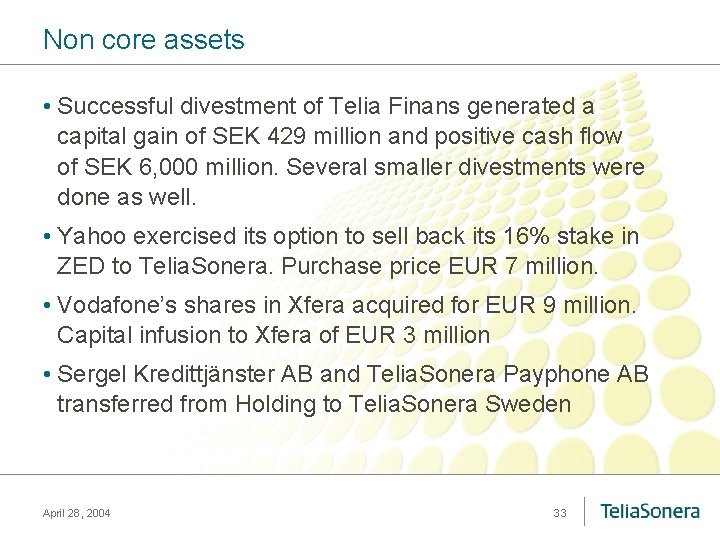Click the bullet marker before "Yahoo exercised"
Image resolution: width=720 pixels, height=540 pixels.
48,237
